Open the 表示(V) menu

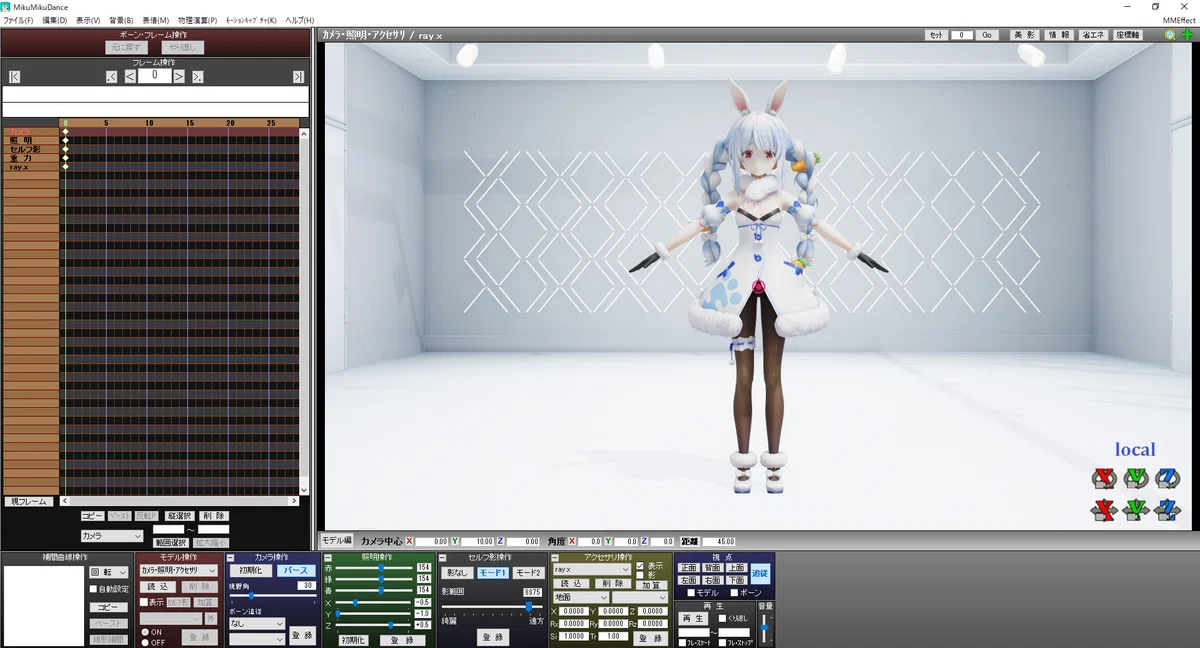pyautogui.click(x=88, y=20)
